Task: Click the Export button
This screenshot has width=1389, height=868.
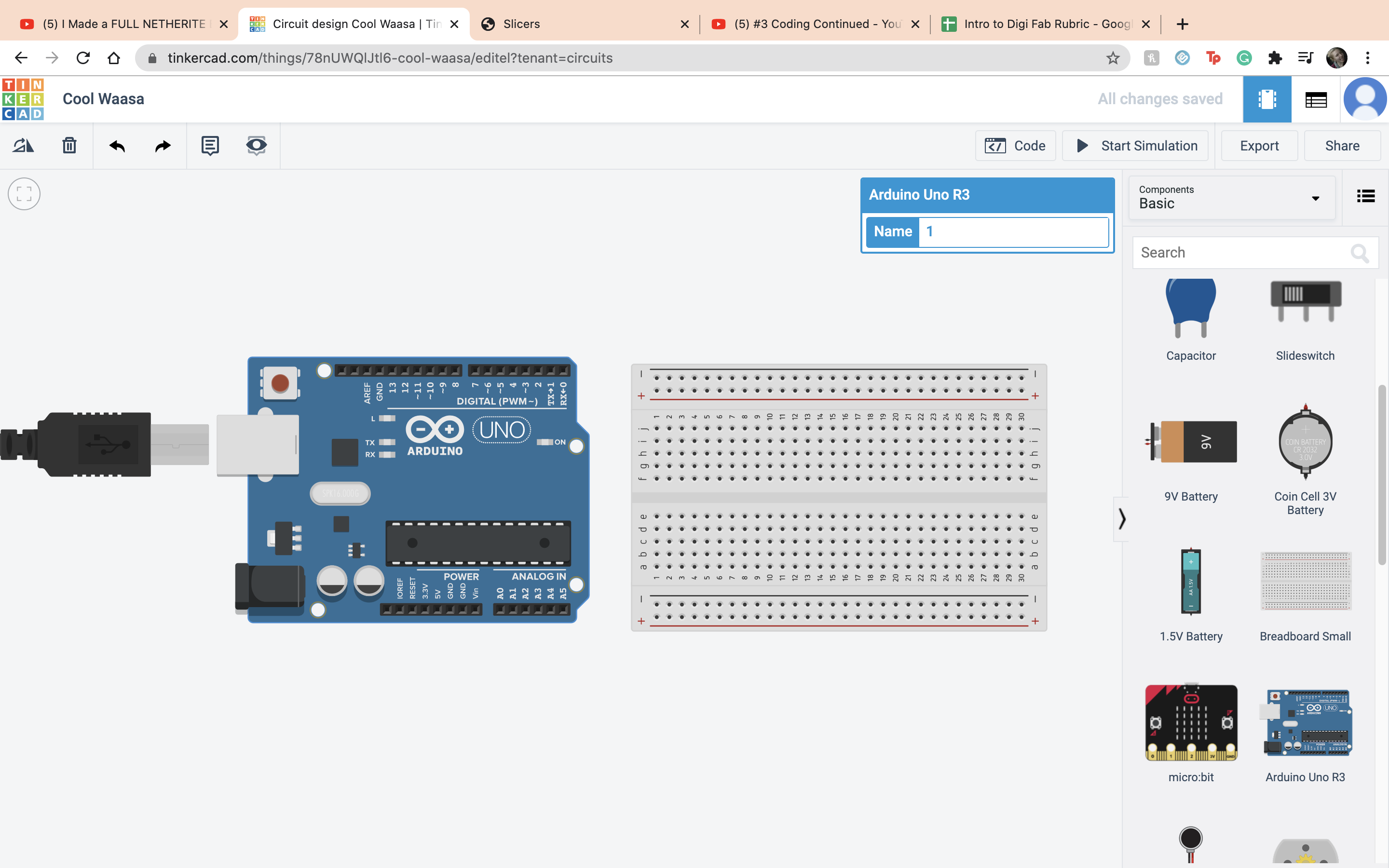Action: (x=1259, y=146)
